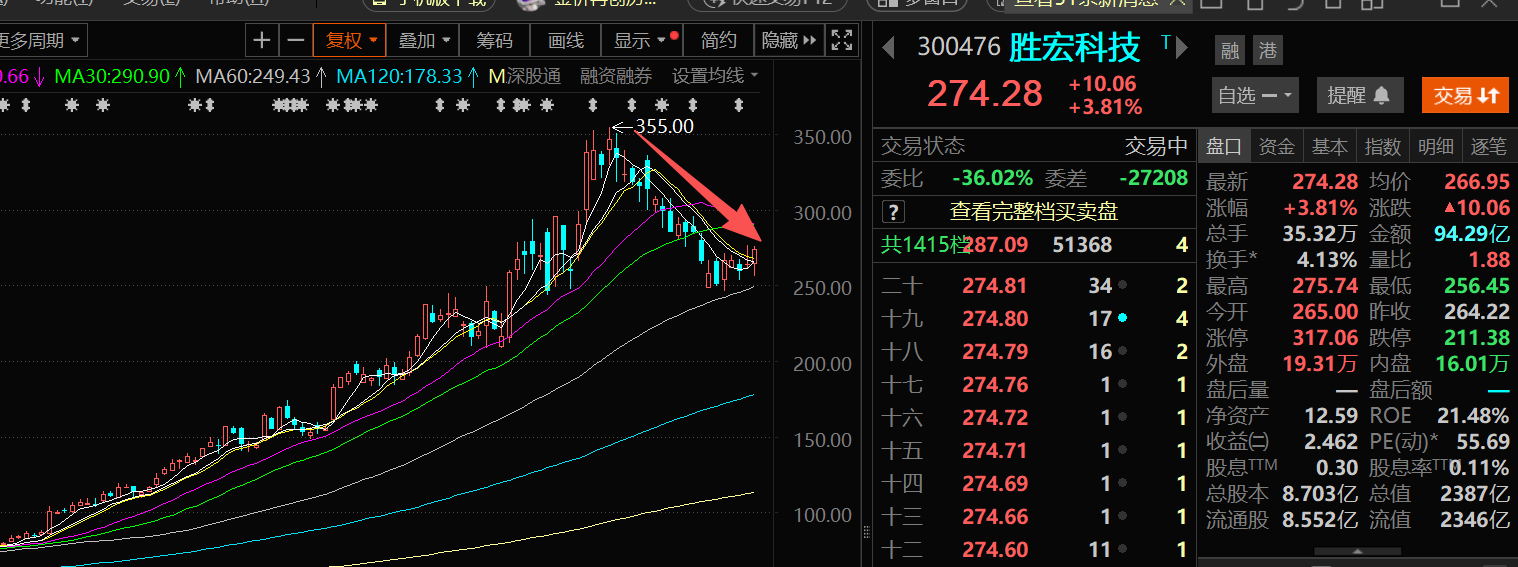Click the 委比 value -36.02%
Viewport: 1518px width, 567px height.
click(x=992, y=178)
